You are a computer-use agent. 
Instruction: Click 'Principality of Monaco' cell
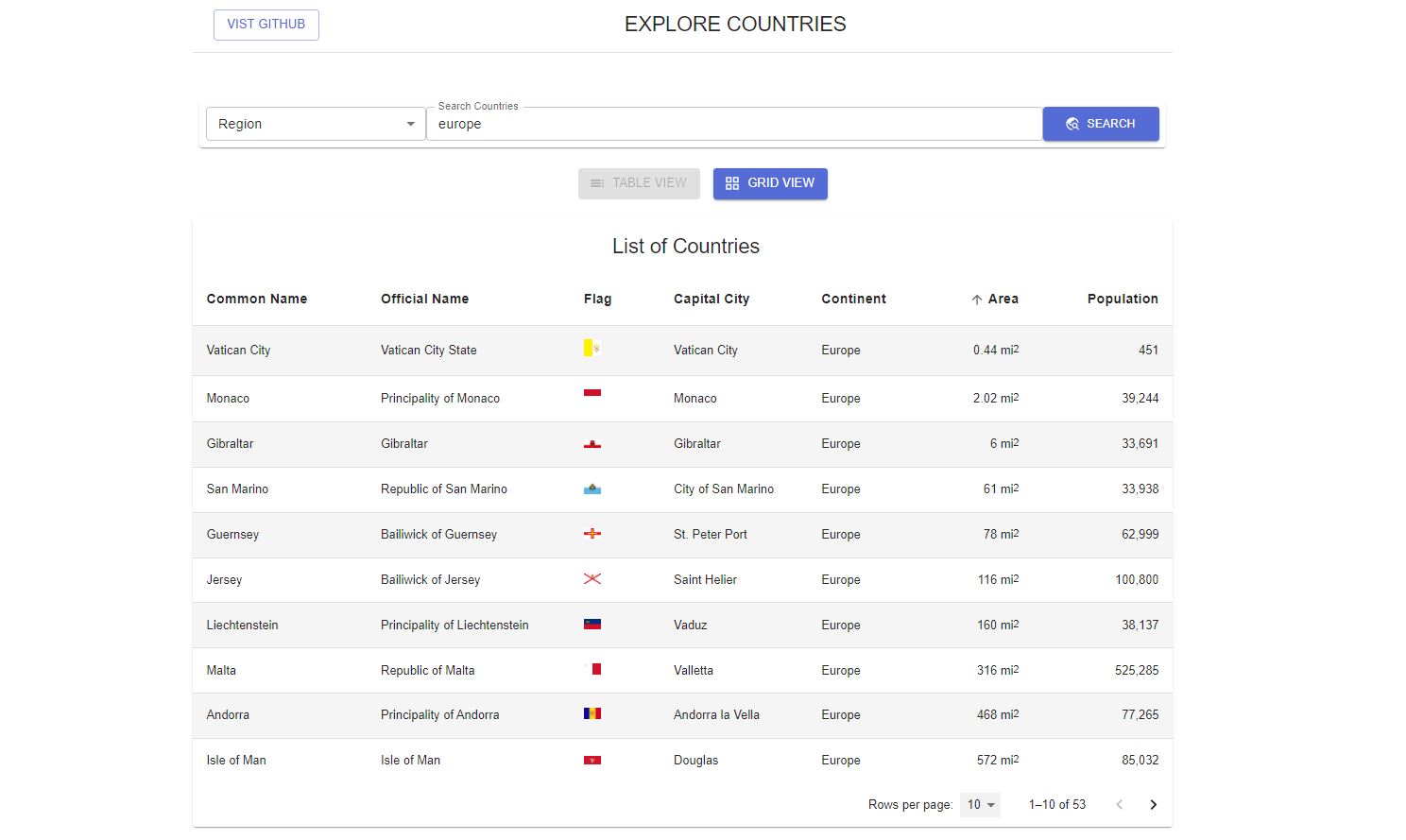[x=440, y=398]
